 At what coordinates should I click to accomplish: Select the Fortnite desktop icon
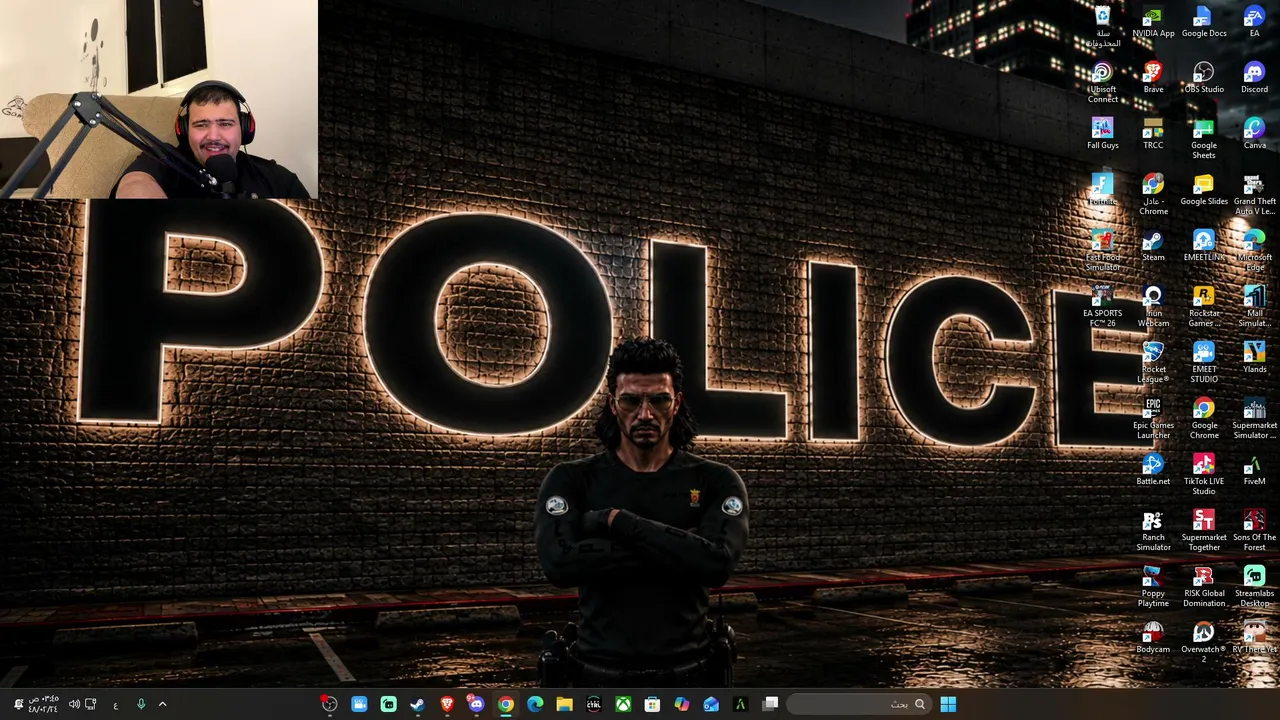1103,190
